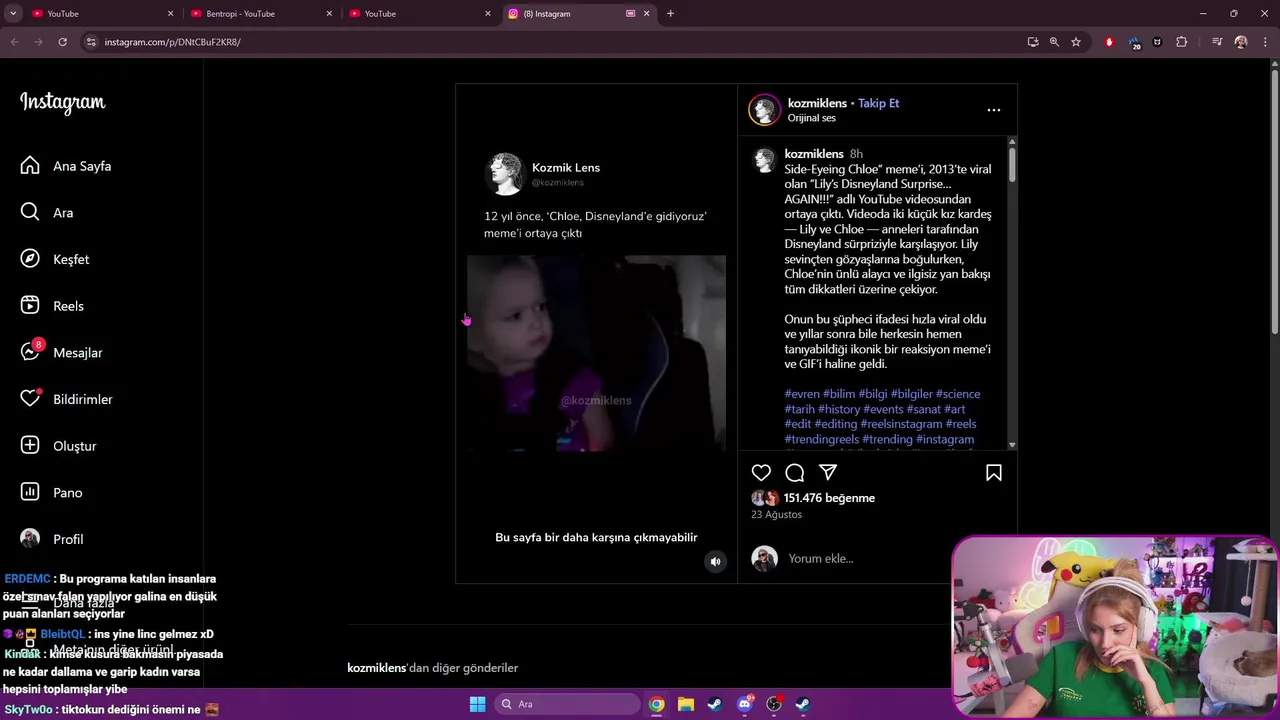Open Chrome three-dot menu
Screen dimensions: 1280x720
point(1264,42)
